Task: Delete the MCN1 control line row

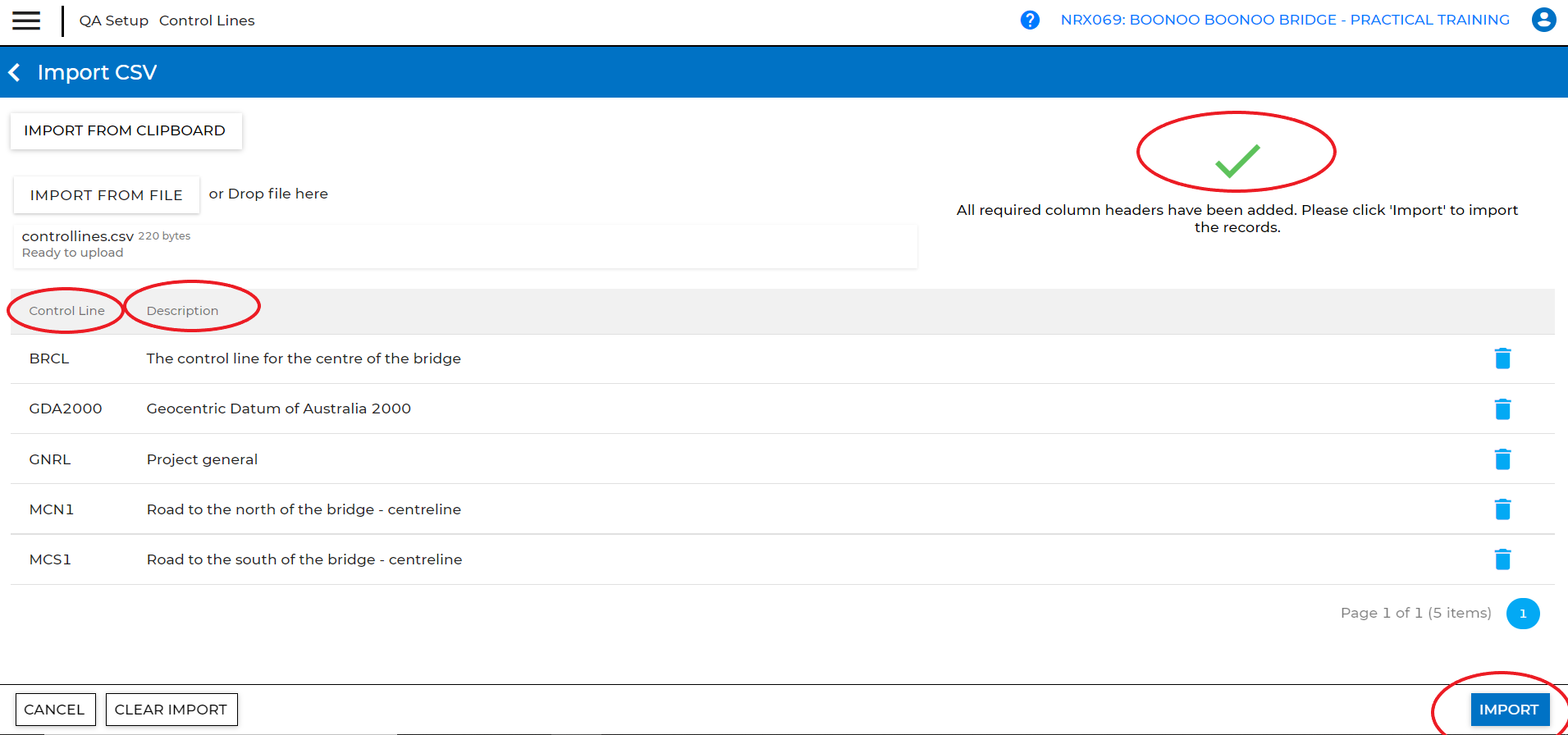Action: click(x=1502, y=509)
